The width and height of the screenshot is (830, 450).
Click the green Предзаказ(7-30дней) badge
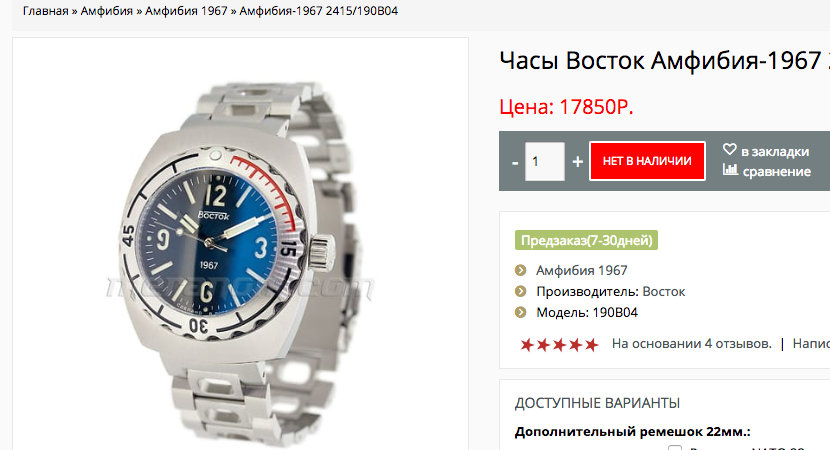coord(586,240)
